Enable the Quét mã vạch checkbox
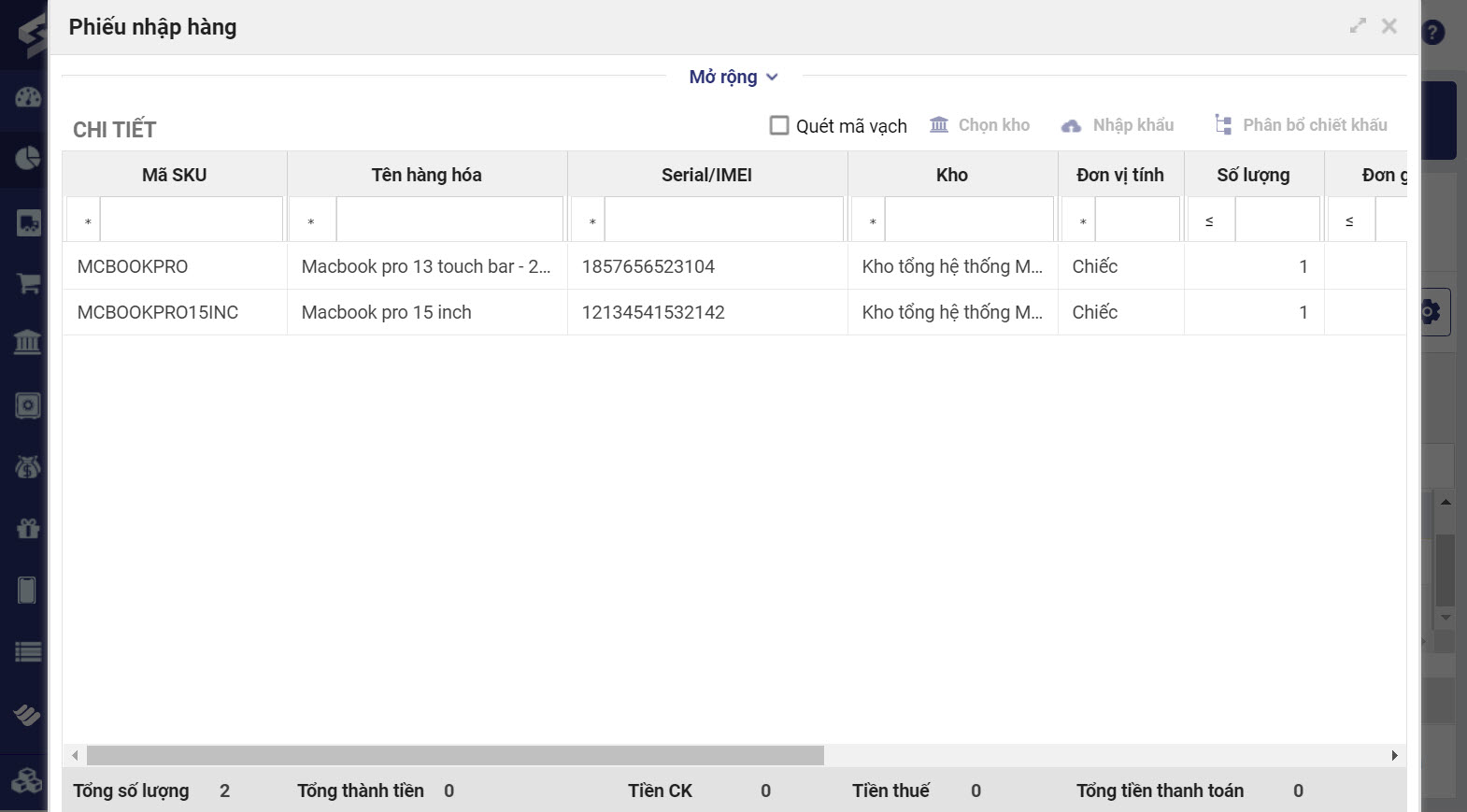Viewport: 1467px width, 812px height. 779,125
